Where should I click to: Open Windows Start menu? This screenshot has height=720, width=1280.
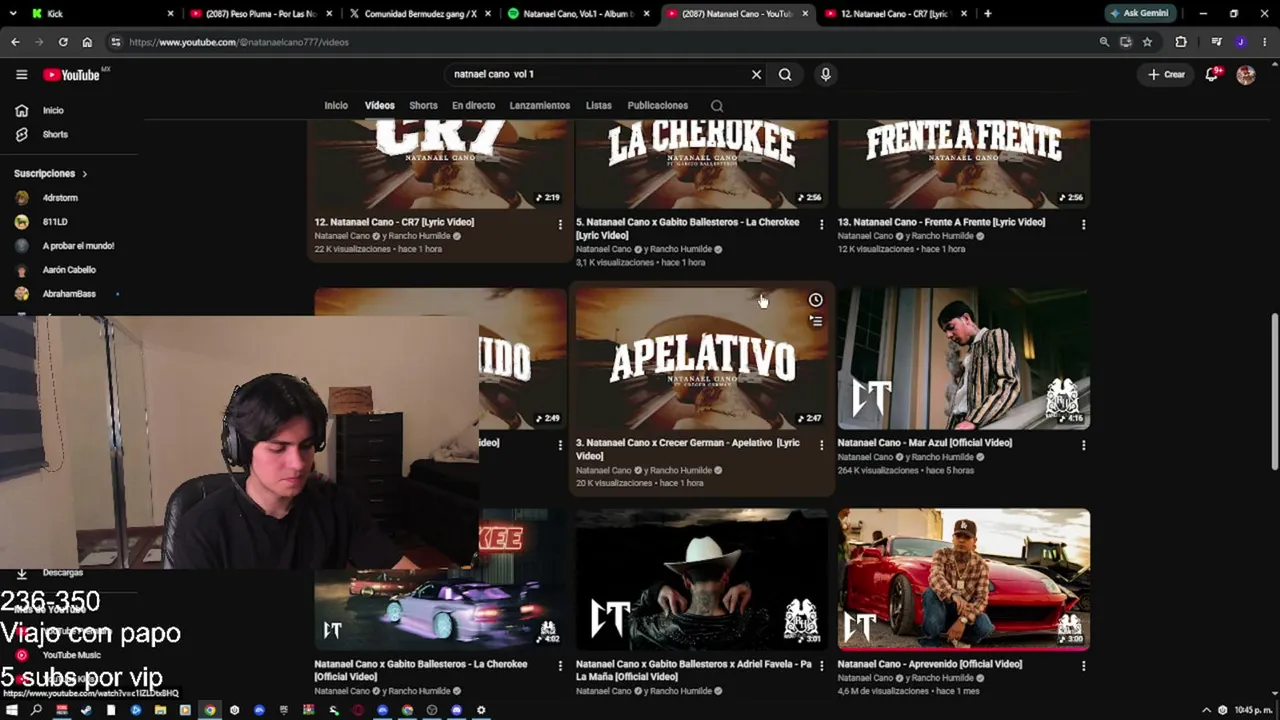point(12,710)
